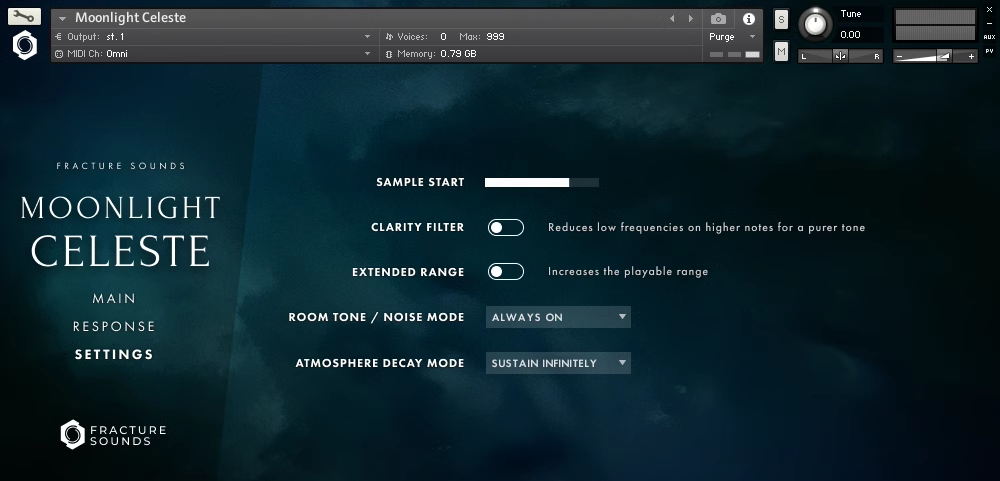
Task: Click the Max voices 999 value
Action: click(x=496, y=37)
